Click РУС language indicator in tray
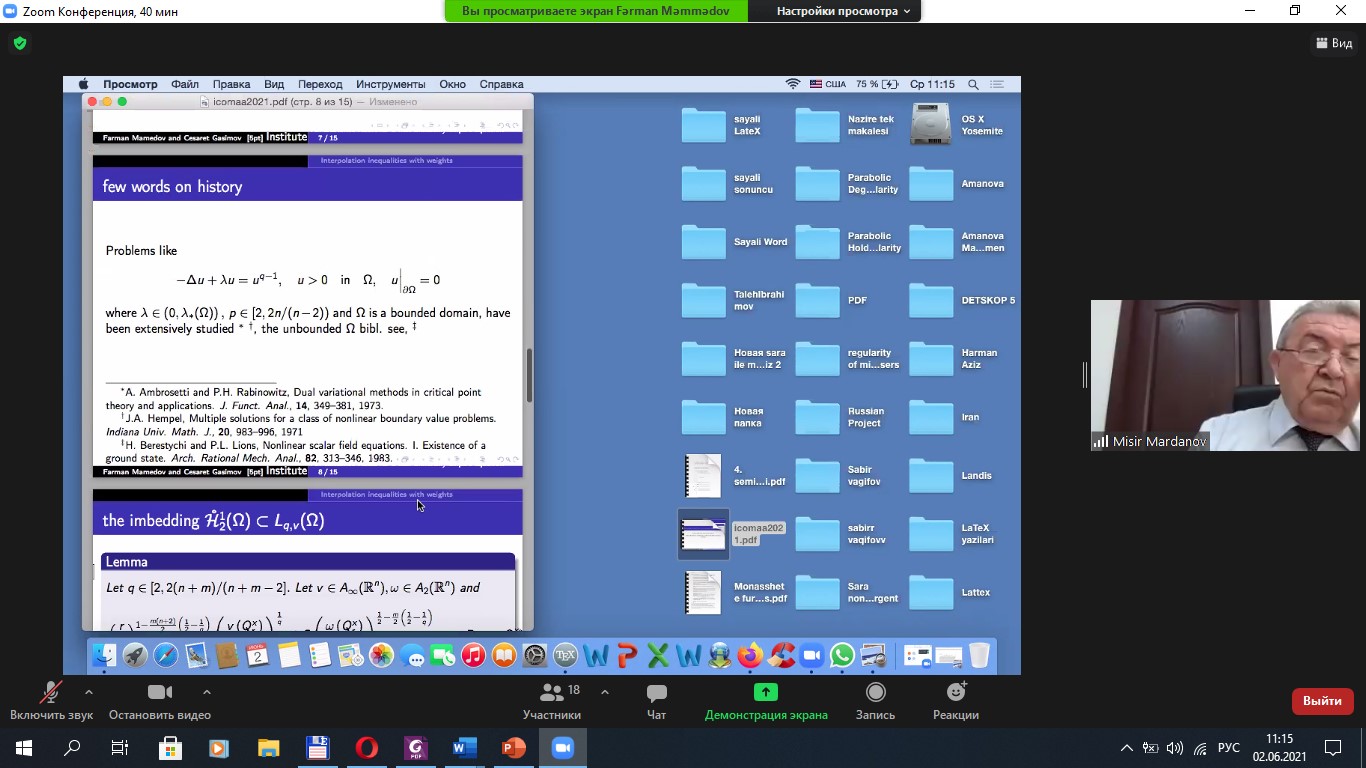Viewport: 1366px width, 768px height. pos(1229,747)
